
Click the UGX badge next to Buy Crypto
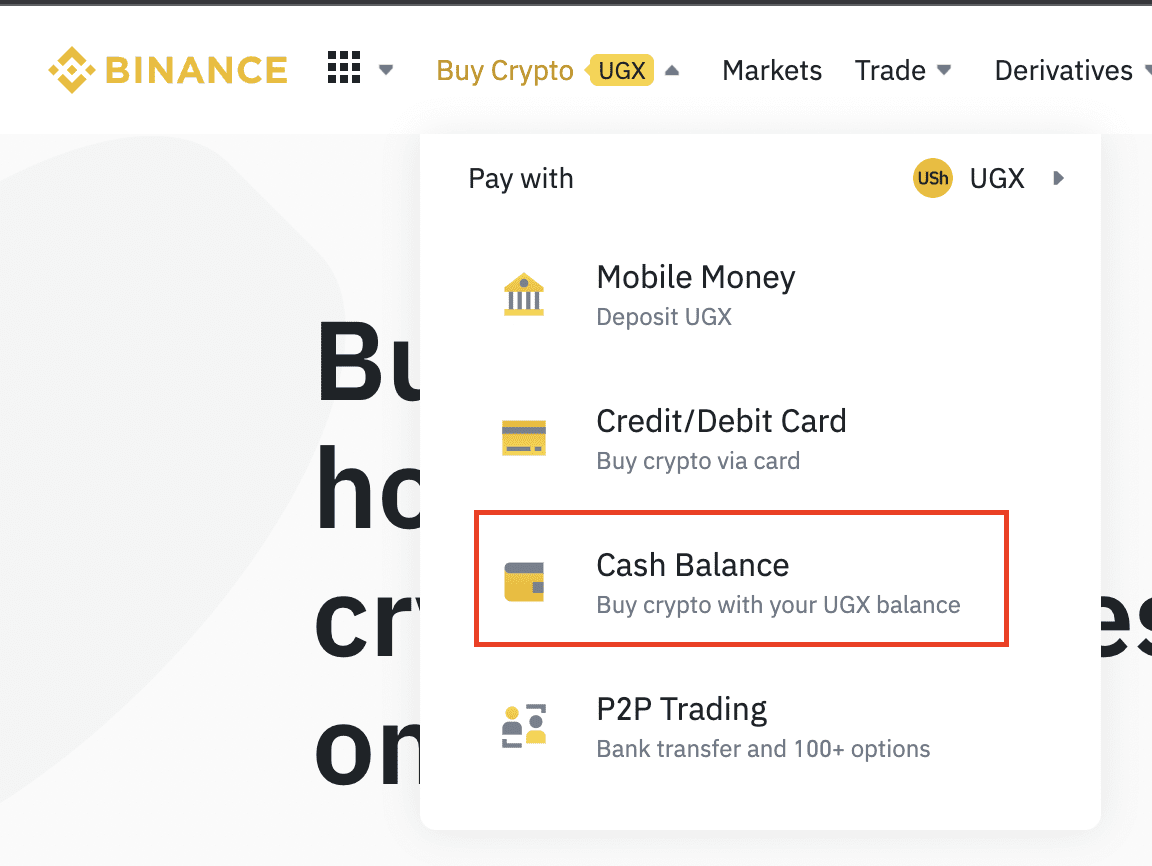622,70
